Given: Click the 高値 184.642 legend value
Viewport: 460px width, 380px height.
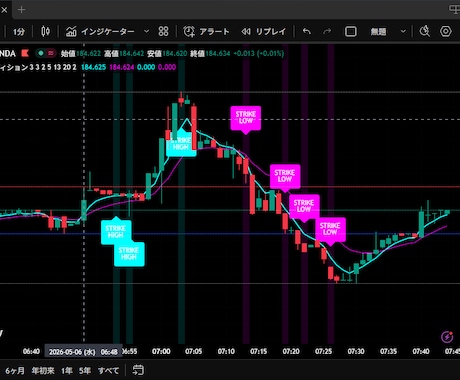Looking at the screenshot, I should (124, 53).
